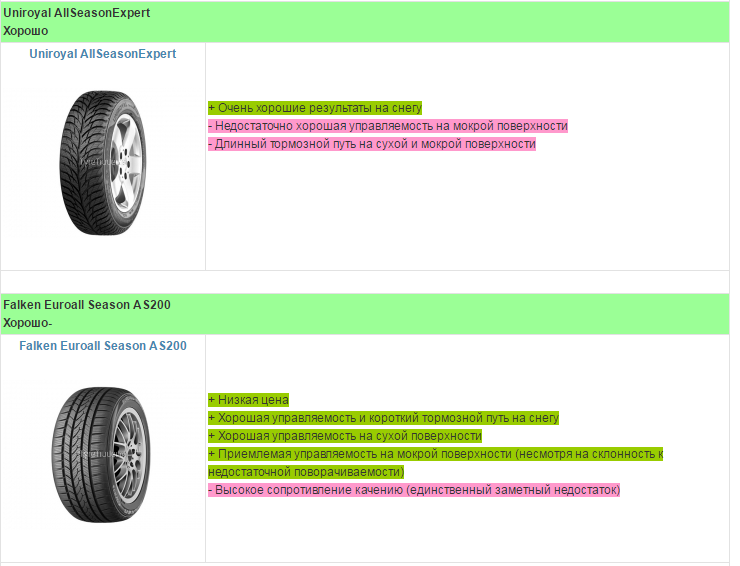This screenshot has width=740, height=566.
Task: Open the blue Uniroyal AllSeasonExpert link
Action: point(102,54)
